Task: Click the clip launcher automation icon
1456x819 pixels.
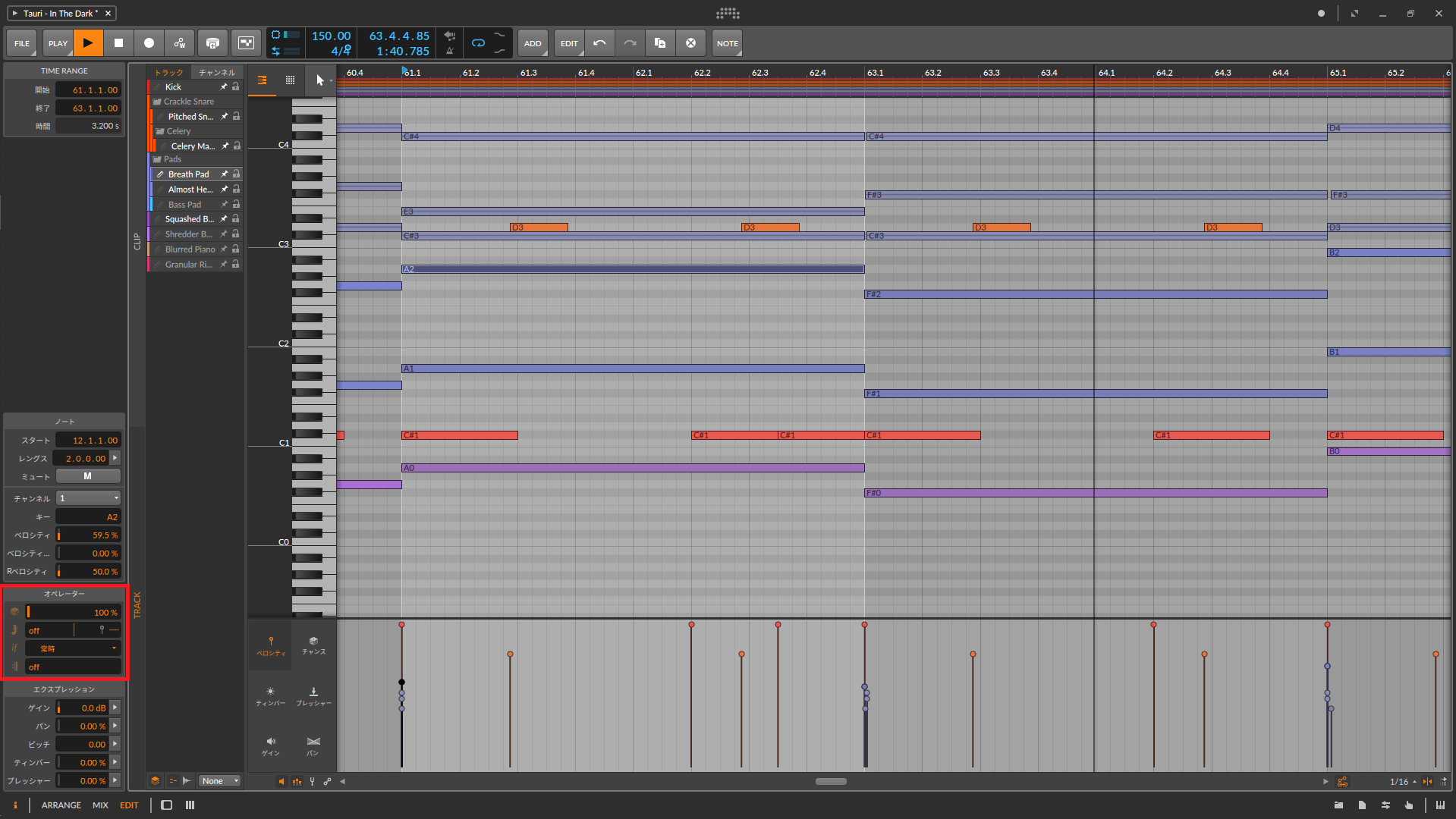Action: (x=246, y=43)
